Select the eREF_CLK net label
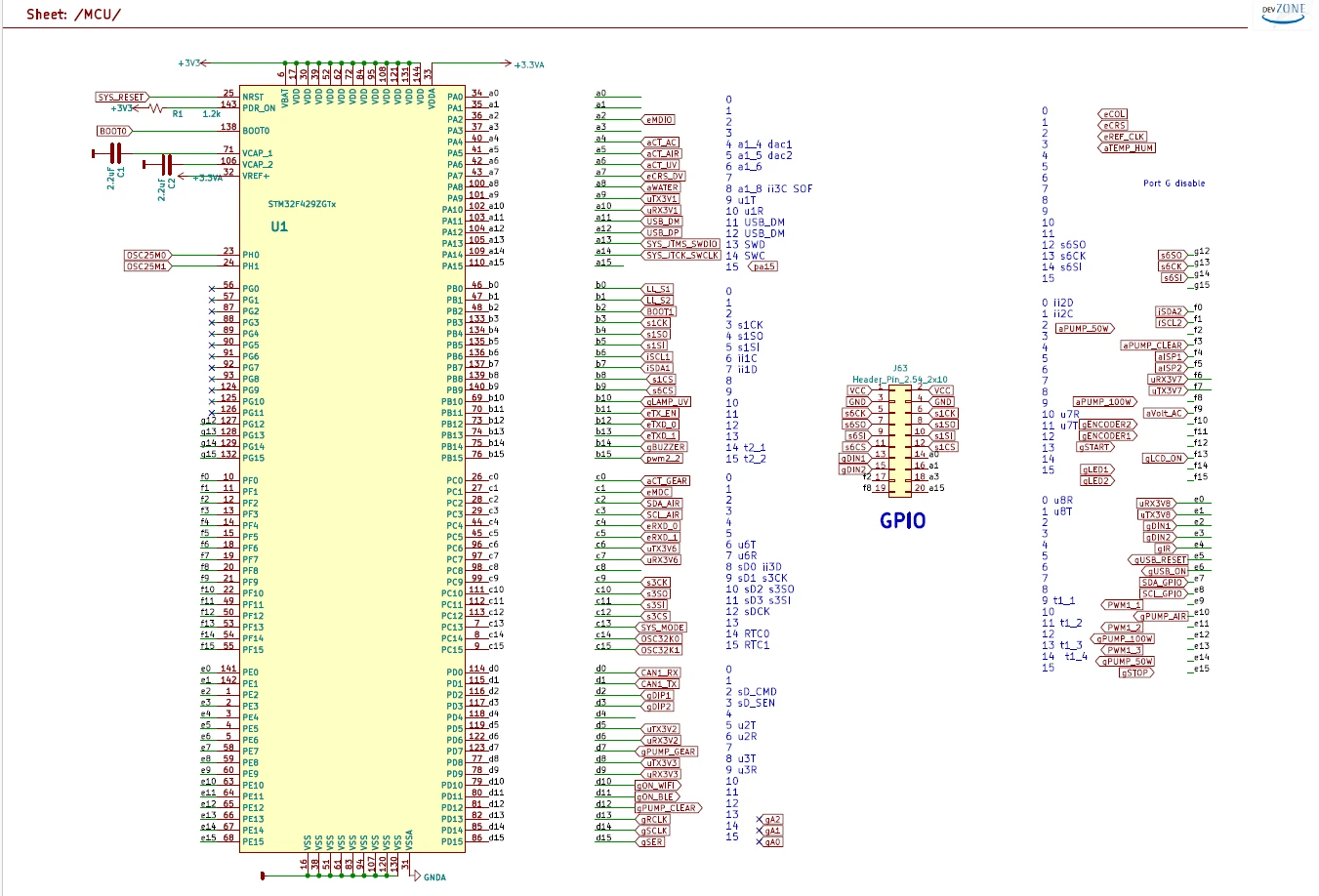The image size is (1319, 896). click(x=1124, y=138)
